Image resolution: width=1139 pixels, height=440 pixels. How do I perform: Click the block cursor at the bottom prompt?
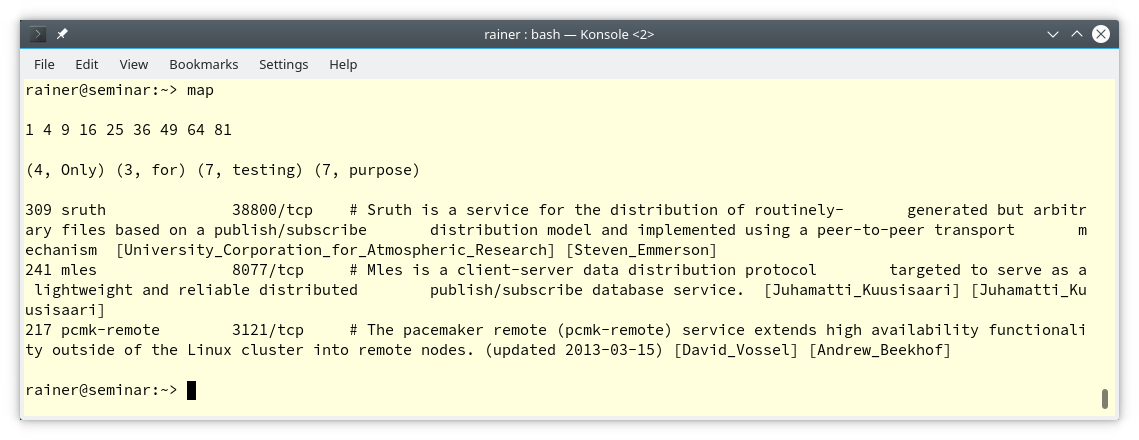point(191,390)
